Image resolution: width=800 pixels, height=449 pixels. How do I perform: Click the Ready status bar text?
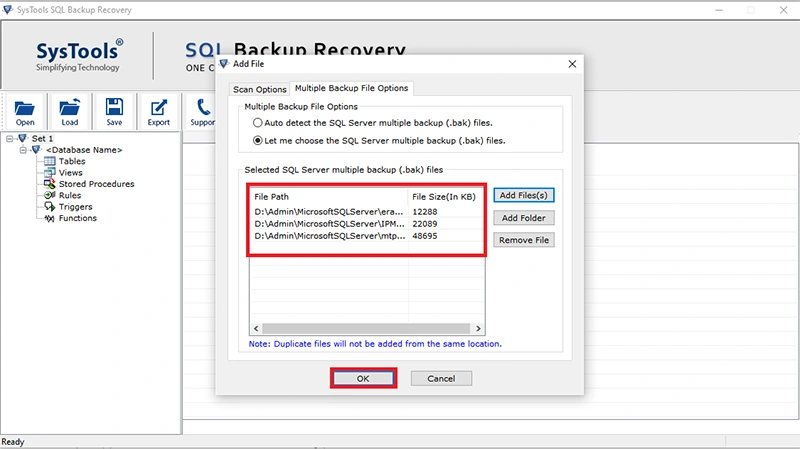pyautogui.click(x=13, y=442)
